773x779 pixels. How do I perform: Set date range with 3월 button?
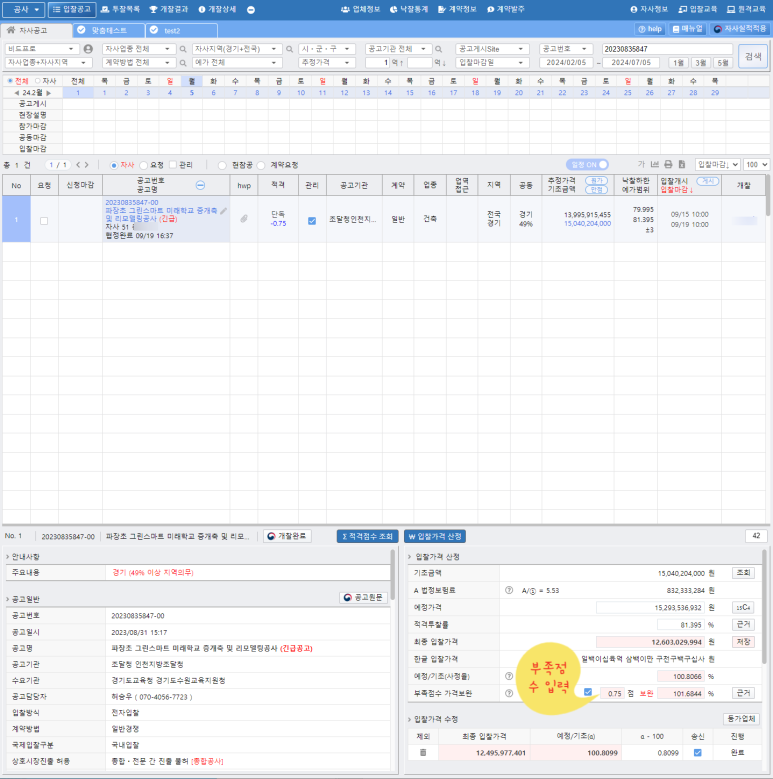tap(700, 63)
